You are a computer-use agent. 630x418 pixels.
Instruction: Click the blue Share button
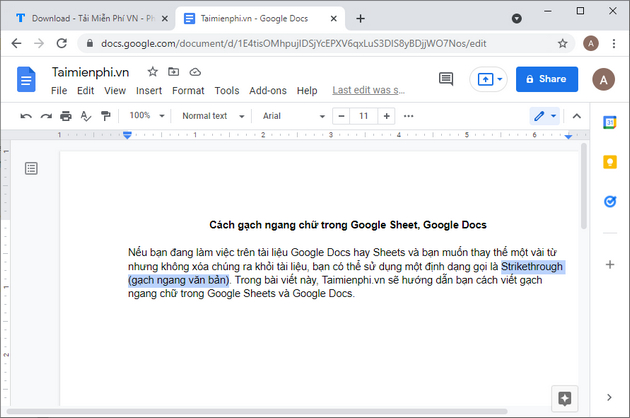pyautogui.click(x=547, y=79)
